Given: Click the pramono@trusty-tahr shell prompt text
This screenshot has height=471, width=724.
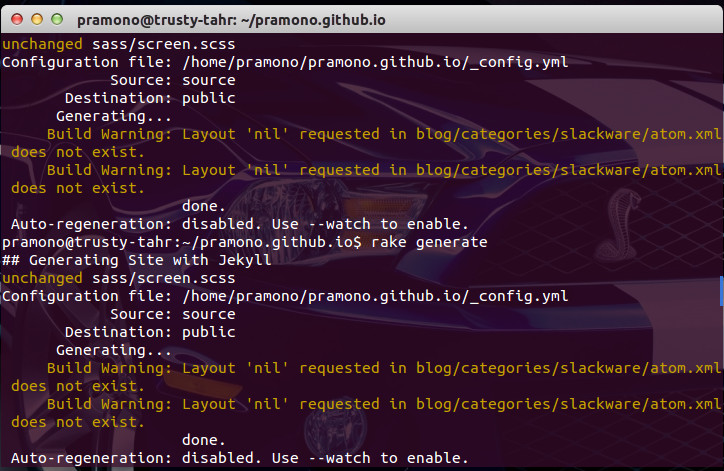Looking at the screenshot, I should click(x=182, y=242).
